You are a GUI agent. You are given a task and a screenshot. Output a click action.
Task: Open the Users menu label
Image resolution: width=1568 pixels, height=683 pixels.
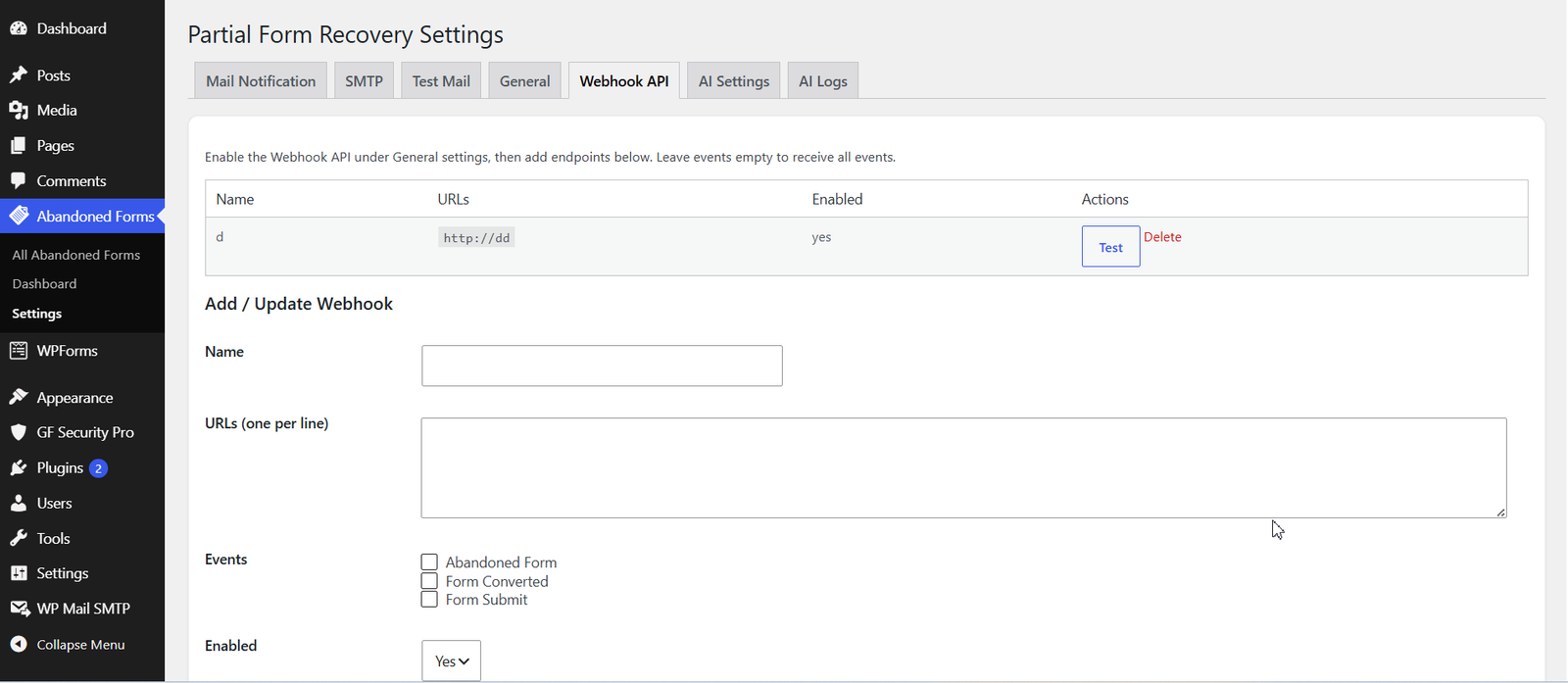(55, 504)
